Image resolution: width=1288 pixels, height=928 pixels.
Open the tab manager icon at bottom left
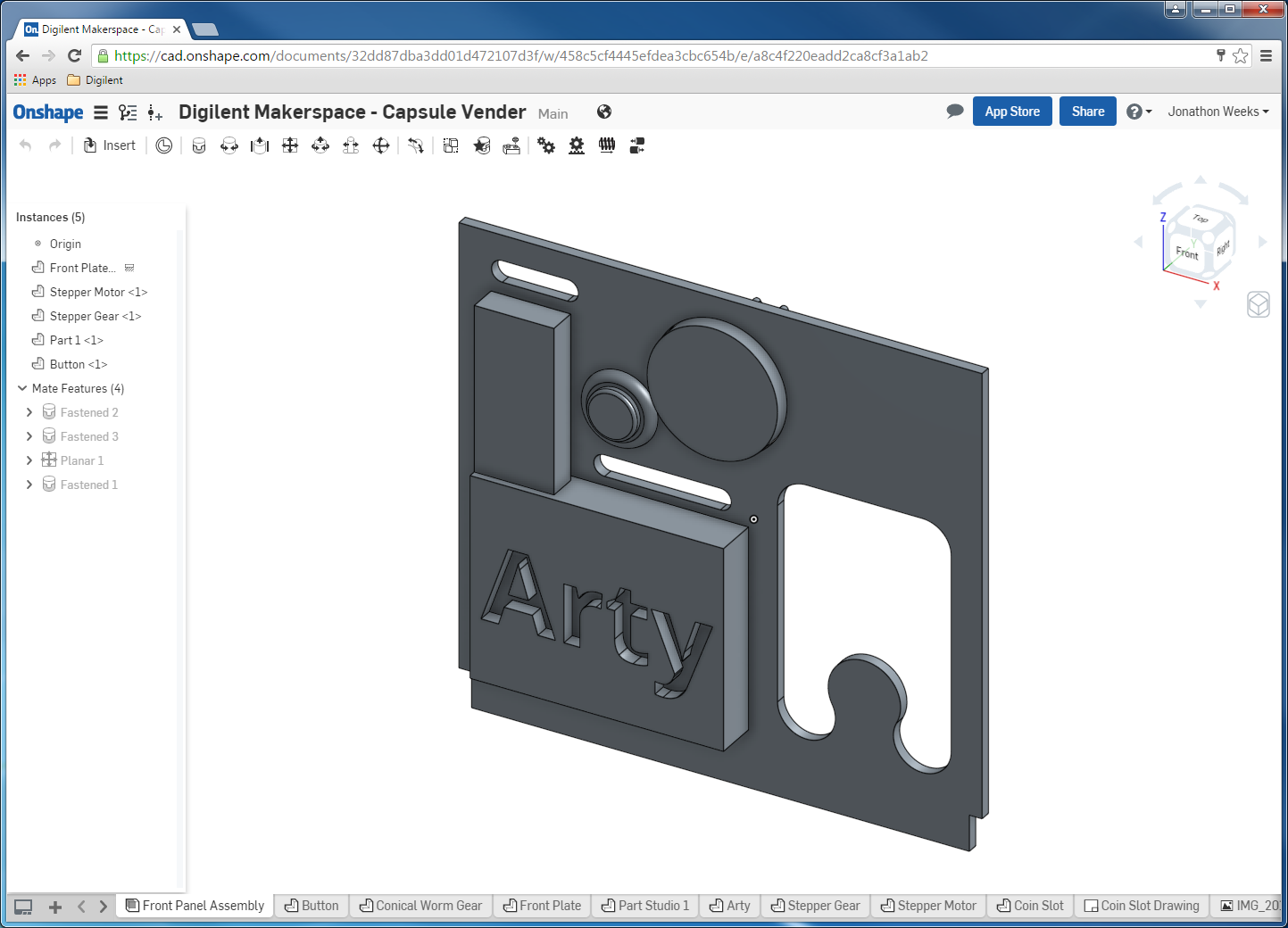click(24, 907)
